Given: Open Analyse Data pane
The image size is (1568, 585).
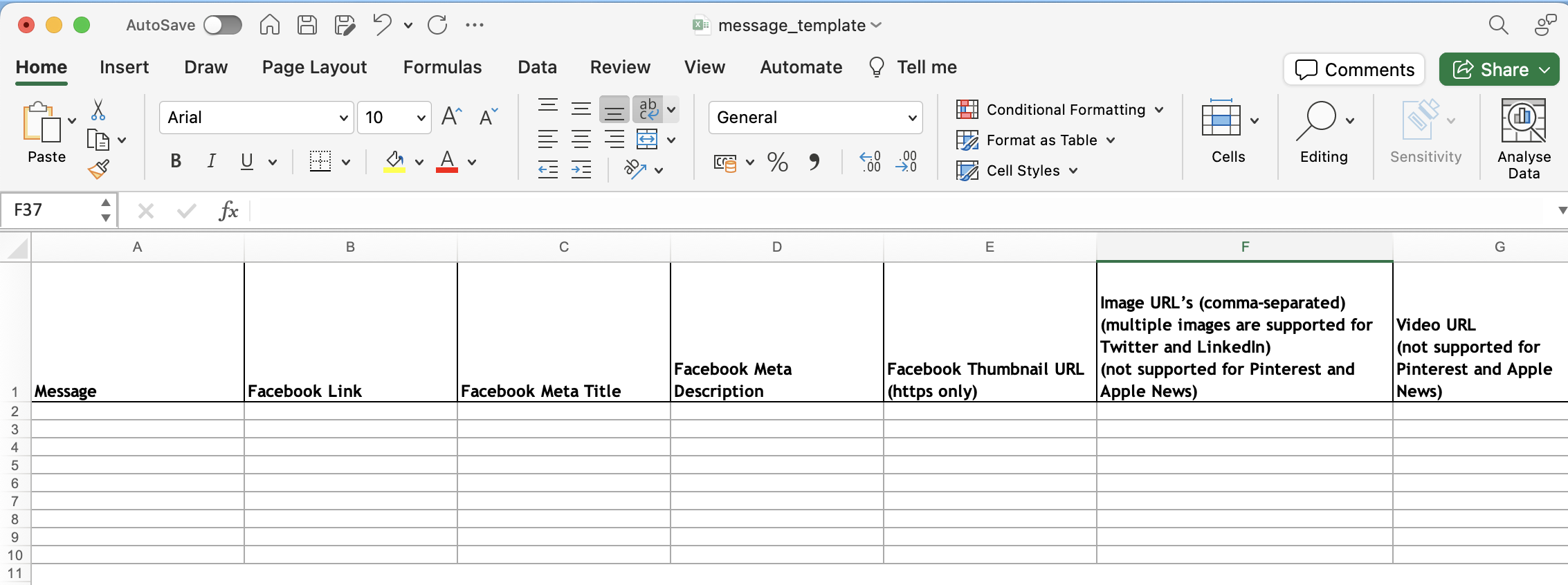Looking at the screenshot, I should (x=1524, y=138).
